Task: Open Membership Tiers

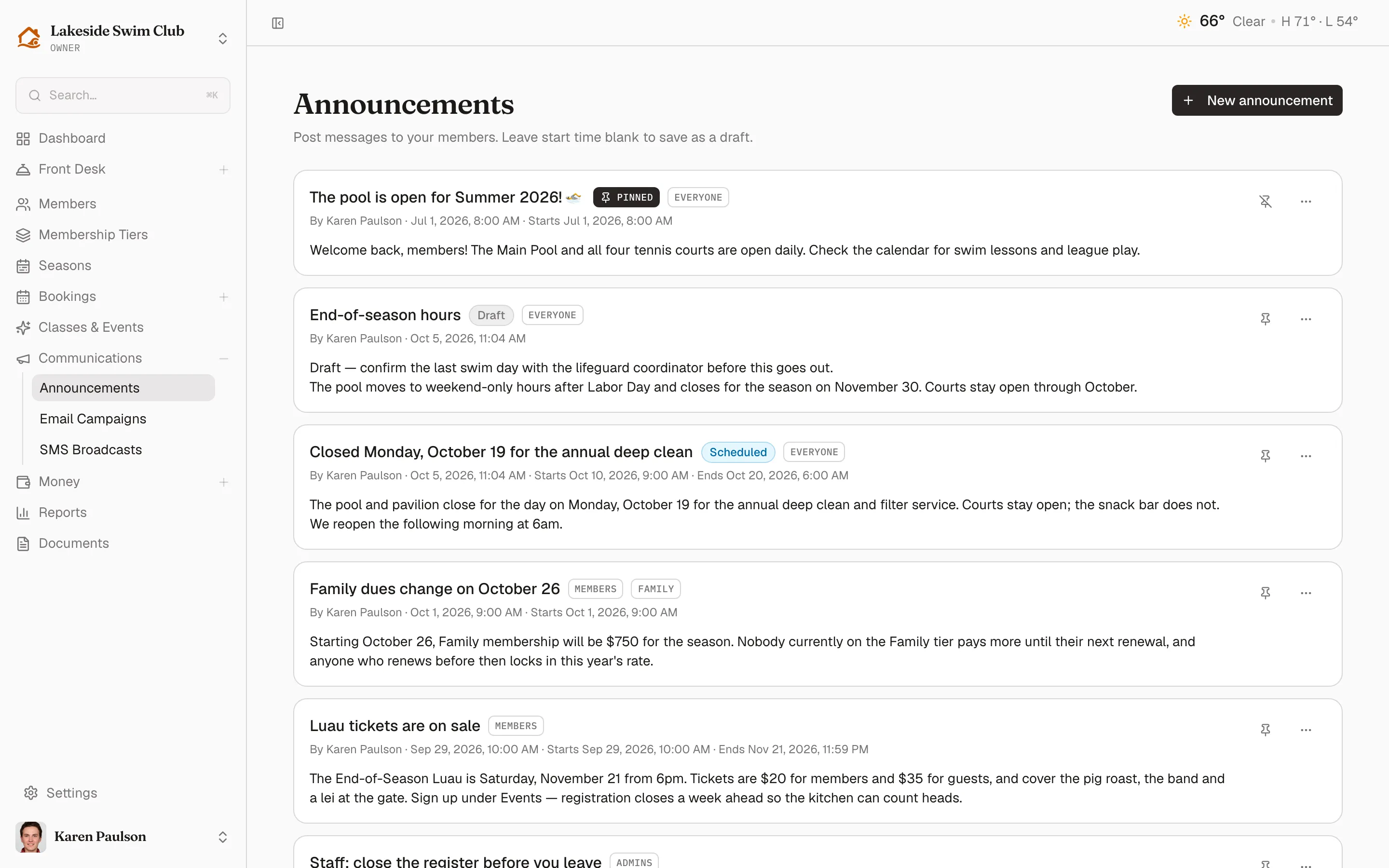Action: [93, 235]
